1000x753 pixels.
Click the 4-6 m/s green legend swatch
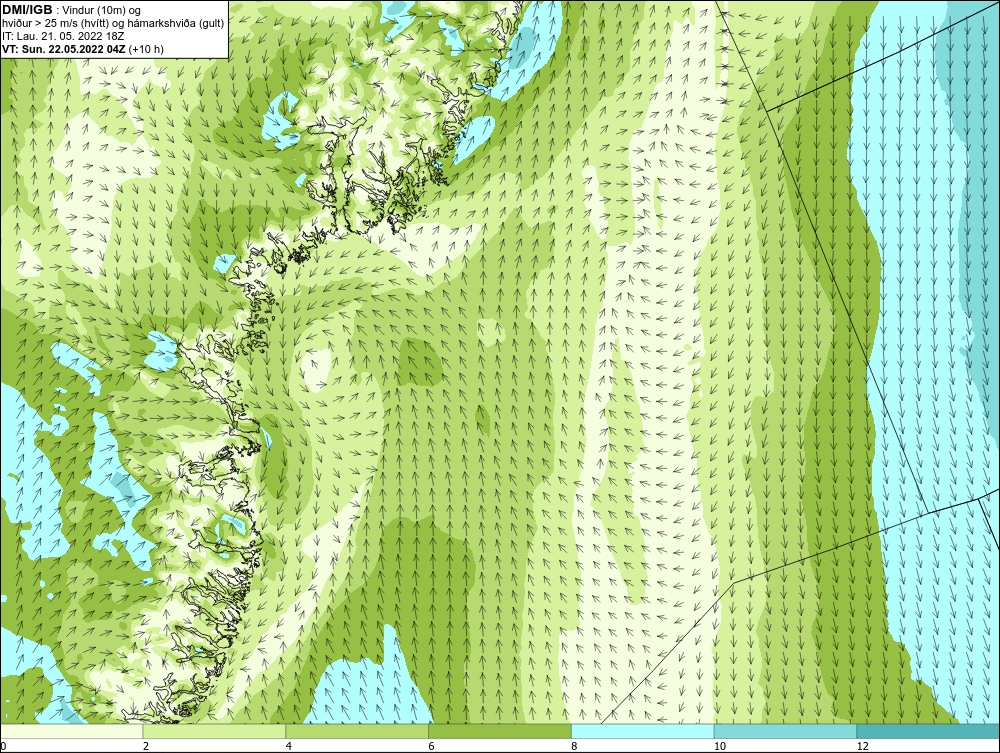click(x=357, y=731)
